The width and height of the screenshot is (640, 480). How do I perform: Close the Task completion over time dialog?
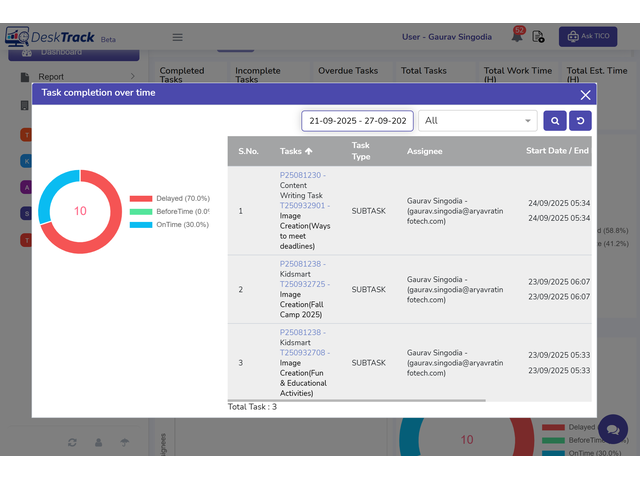(586, 94)
